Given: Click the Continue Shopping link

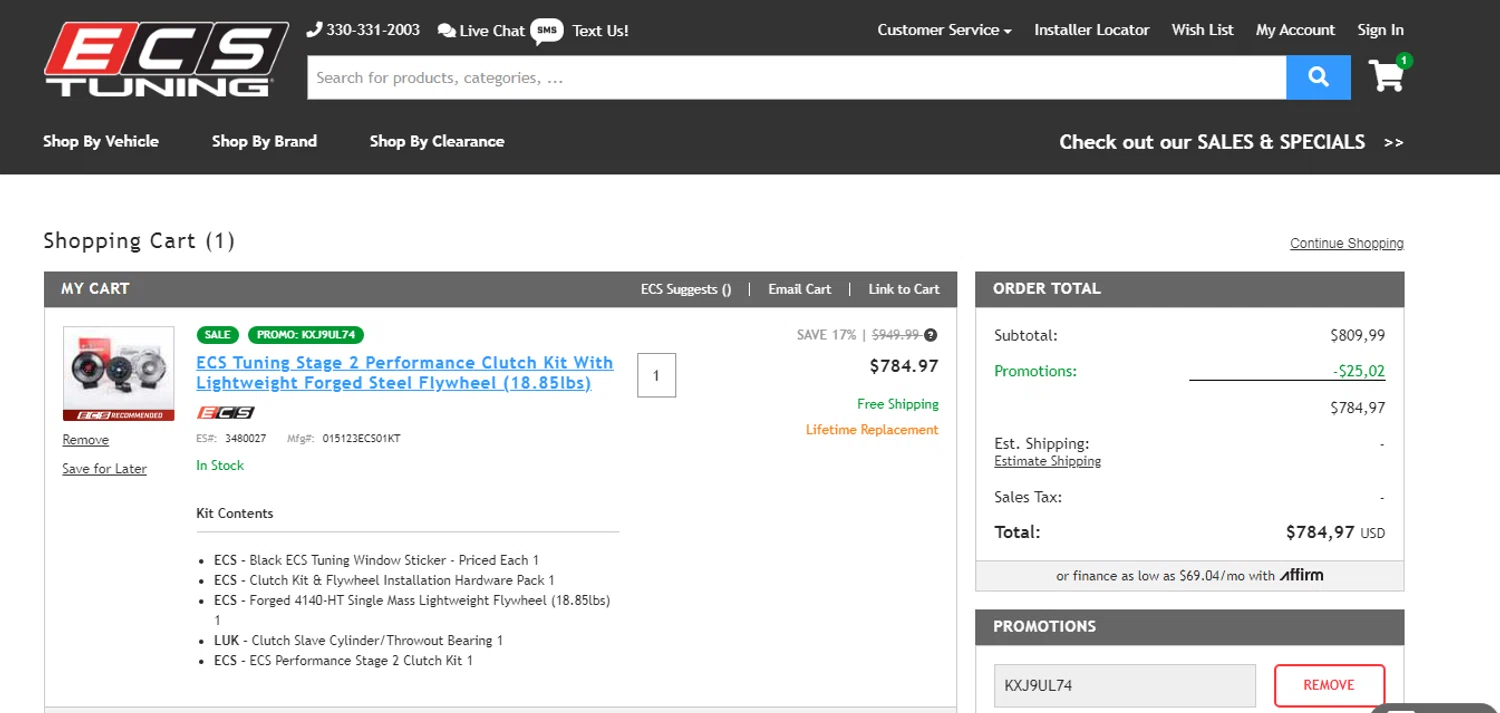Looking at the screenshot, I should (x=1346, y=243).
